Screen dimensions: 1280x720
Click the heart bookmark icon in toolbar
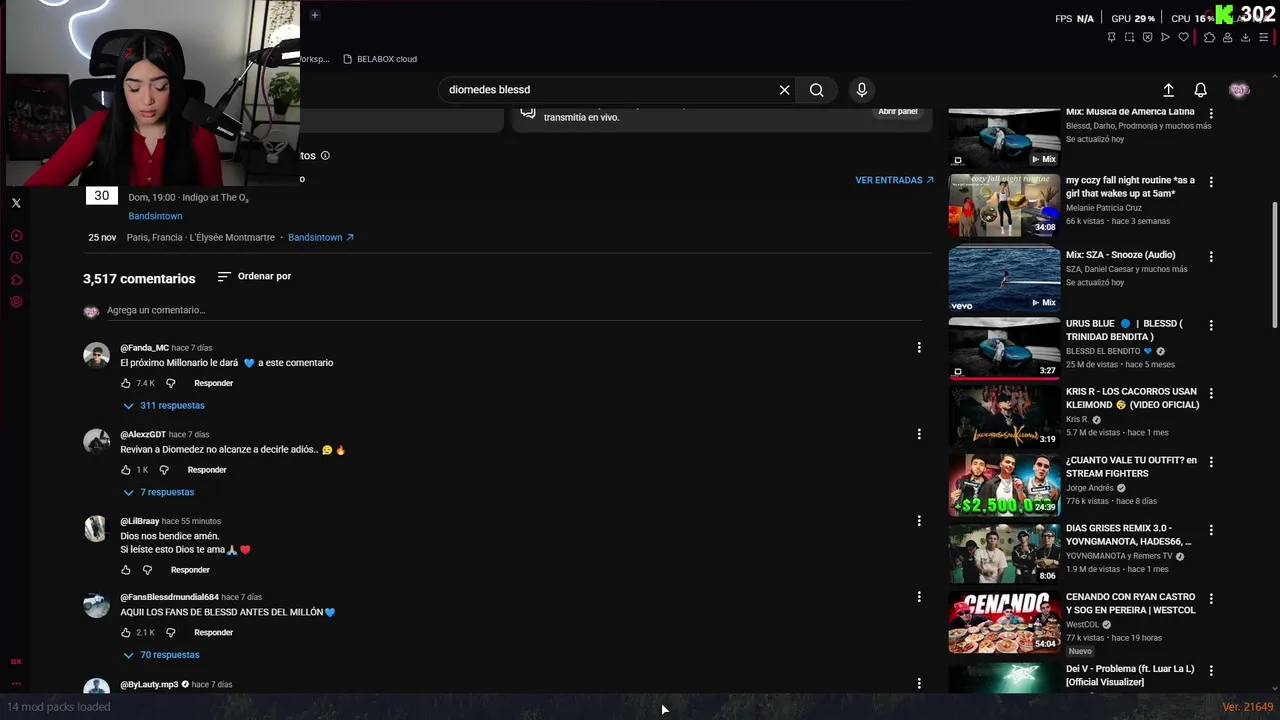(1184, 37)
